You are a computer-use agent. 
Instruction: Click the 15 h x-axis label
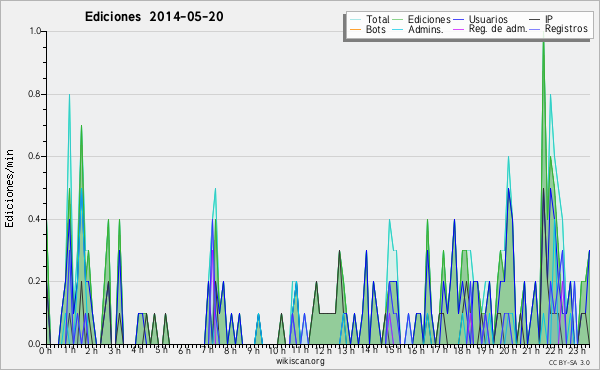[393, 350]
